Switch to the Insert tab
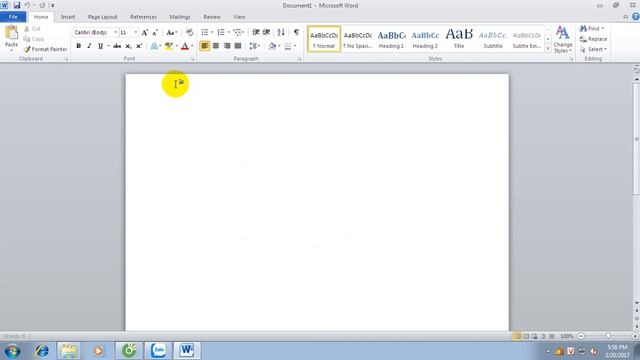Image resolution: width=640 pixels, height=360 pixels. [x=68, y=17]
